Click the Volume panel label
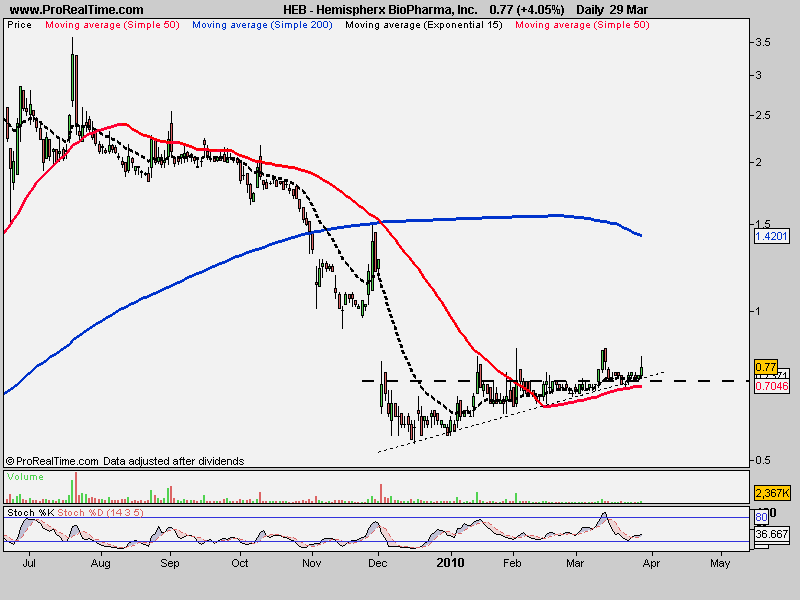800x600 pixels. coord(26,477)
